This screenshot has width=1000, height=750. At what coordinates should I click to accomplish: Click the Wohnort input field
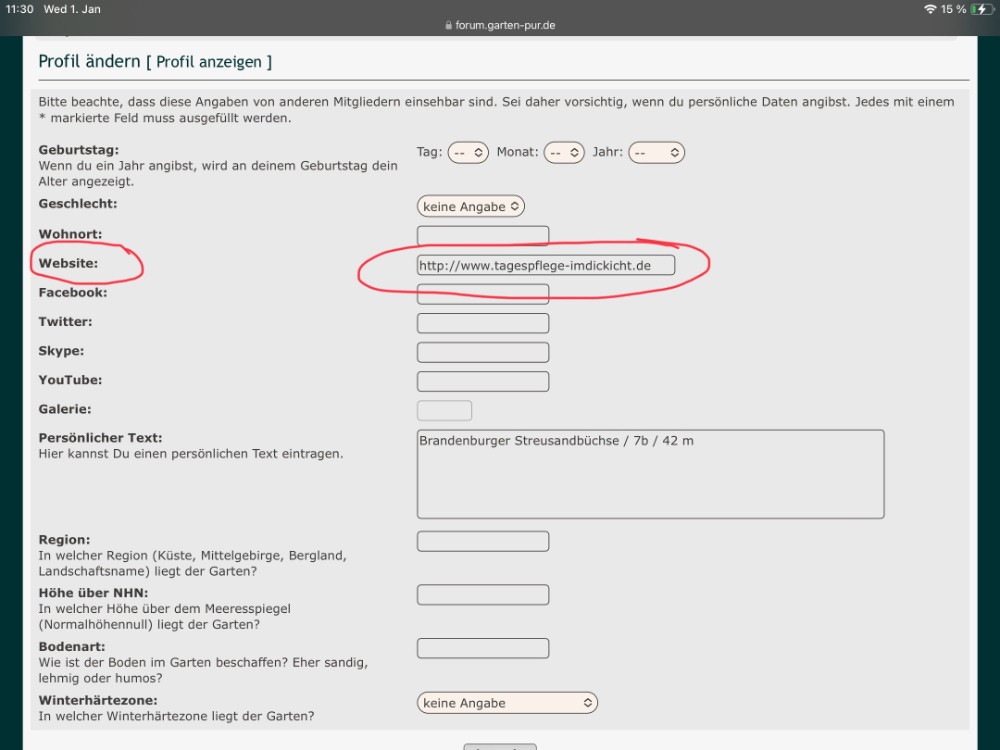[x=483, y=235]
